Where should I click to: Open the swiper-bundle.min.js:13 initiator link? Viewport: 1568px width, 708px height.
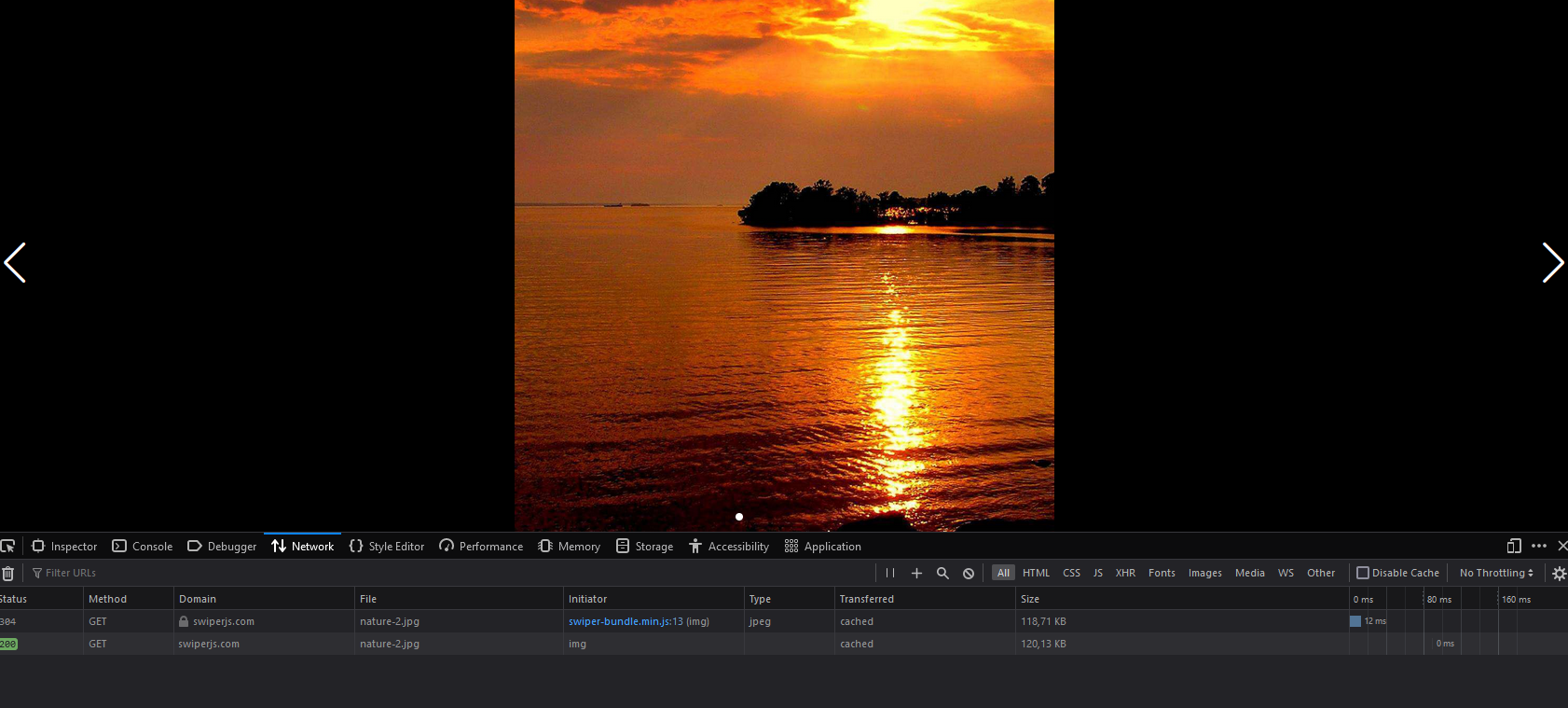click(626, 621)
